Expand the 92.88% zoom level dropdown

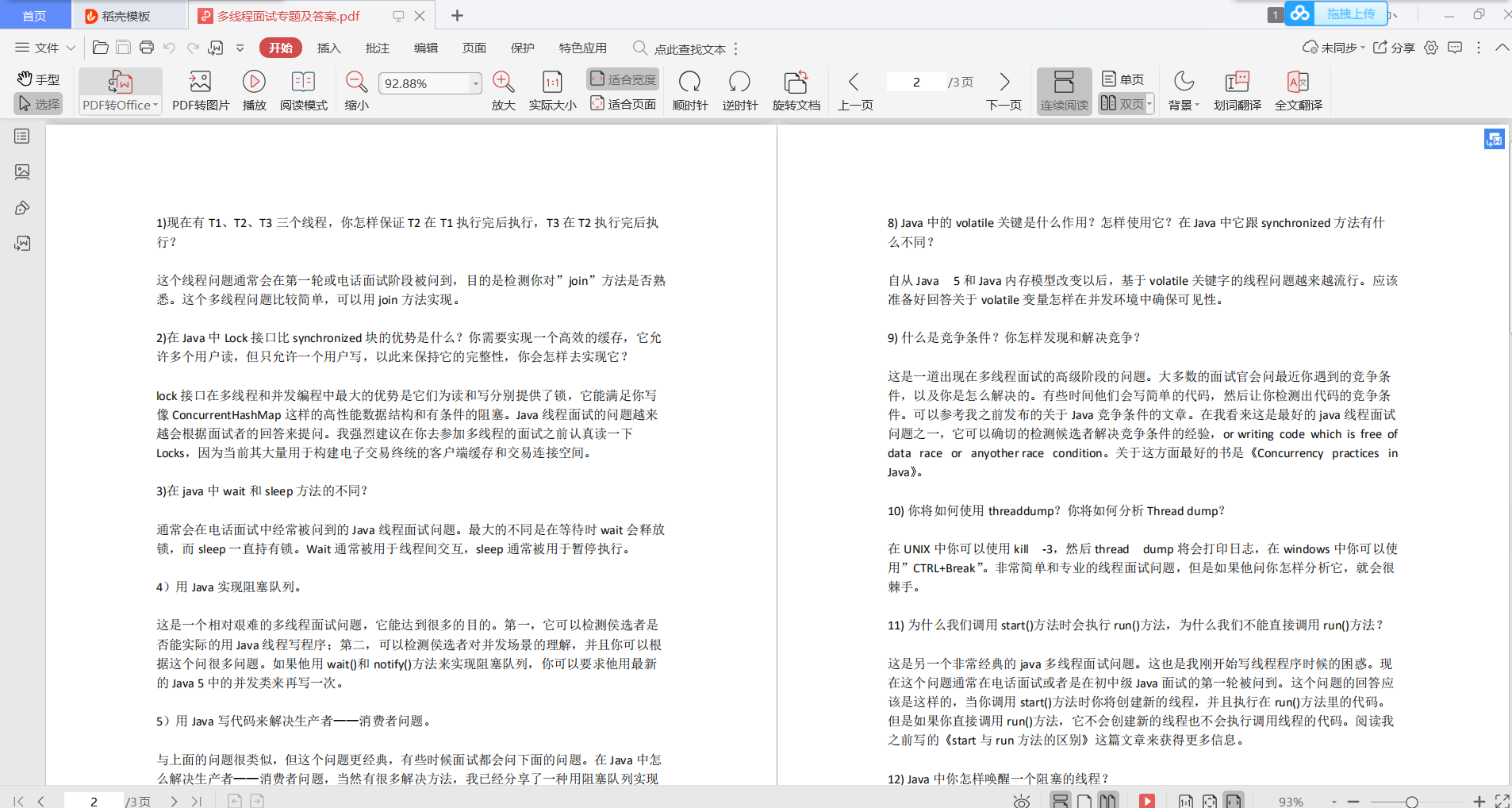[475, 83]
